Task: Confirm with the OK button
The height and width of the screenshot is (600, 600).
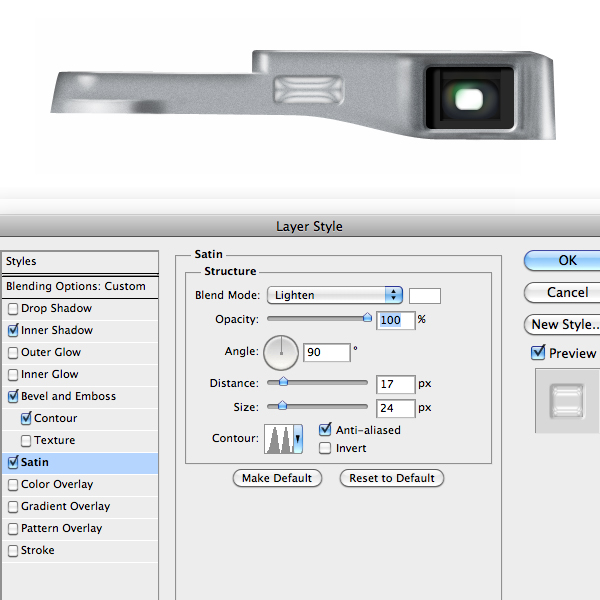Action: [x=562, y=260]
